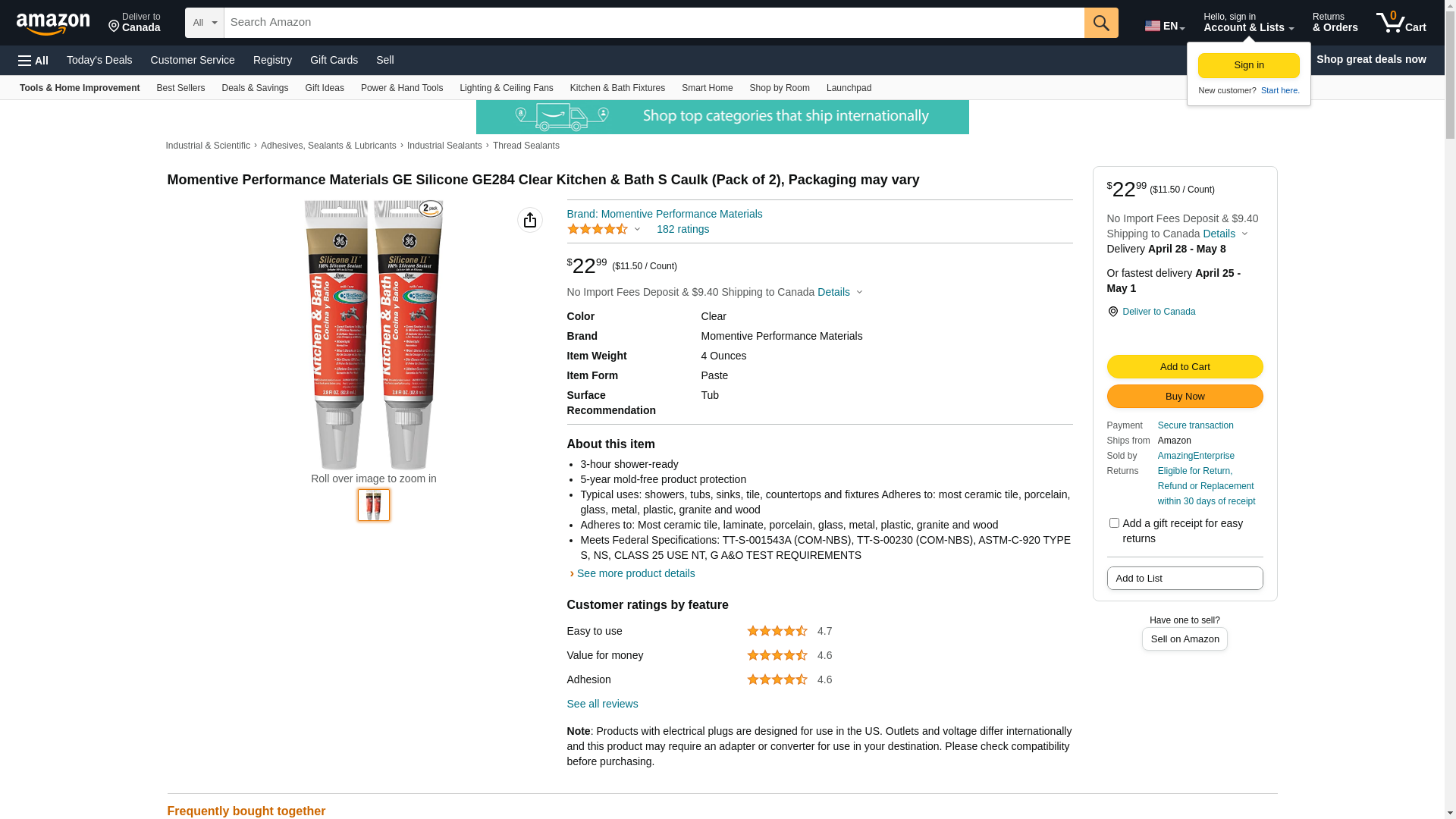The height and width of the screenshot is (819, 1456).
Task: Select Best Sellers in the category bar
Action: (180, 88)
